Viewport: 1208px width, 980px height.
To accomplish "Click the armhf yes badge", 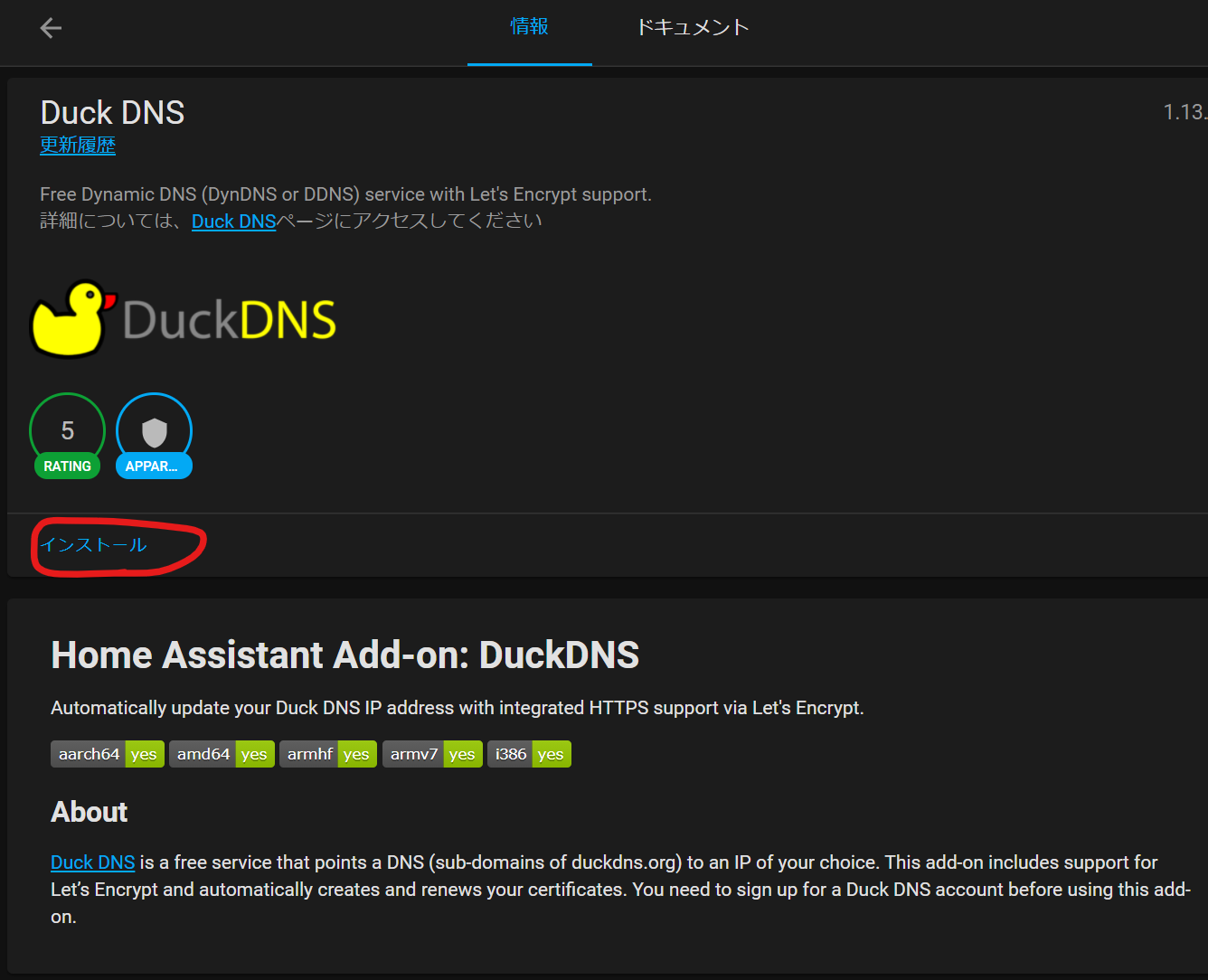I will point(328,754).
